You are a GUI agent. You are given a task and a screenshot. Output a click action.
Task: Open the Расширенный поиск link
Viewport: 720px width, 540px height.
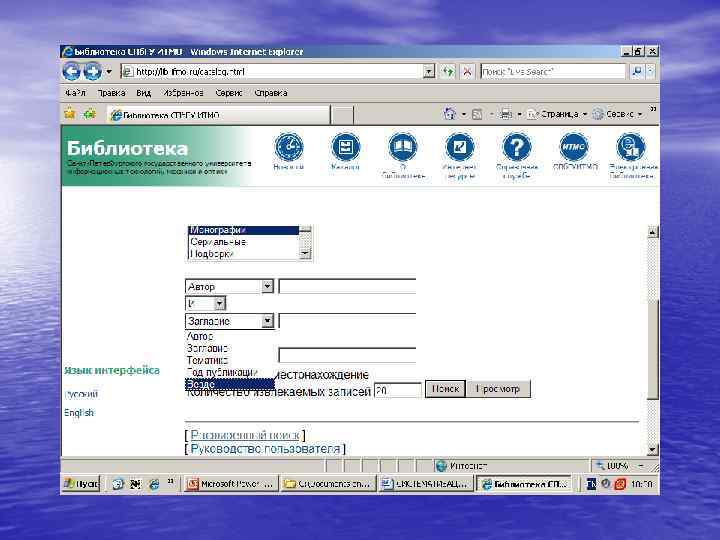245,434
